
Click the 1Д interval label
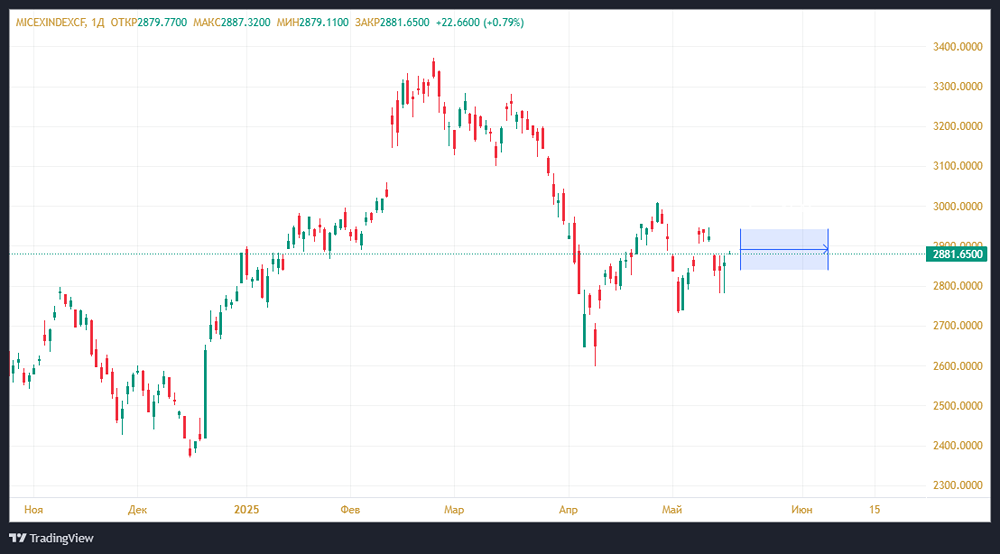[97, 22]
